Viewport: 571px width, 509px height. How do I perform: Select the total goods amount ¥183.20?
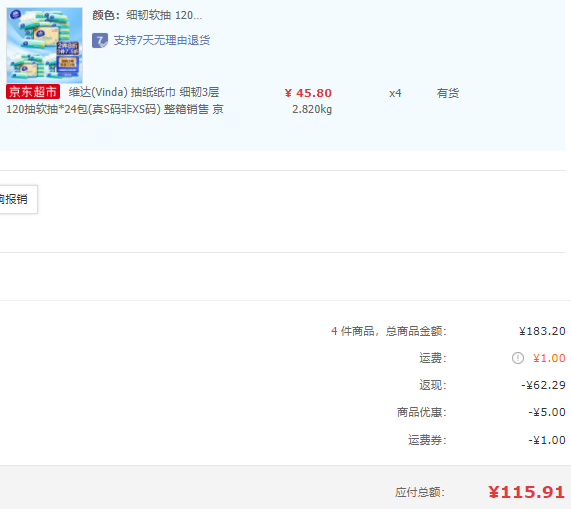(542, 331)
